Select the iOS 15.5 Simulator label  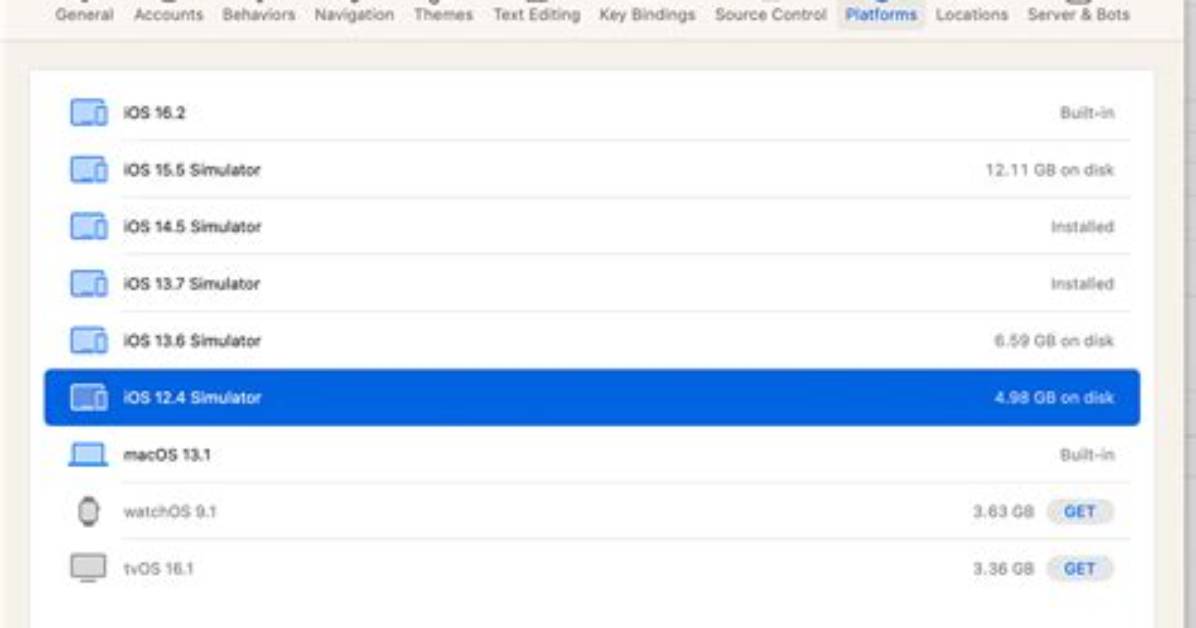coord(192,169)
